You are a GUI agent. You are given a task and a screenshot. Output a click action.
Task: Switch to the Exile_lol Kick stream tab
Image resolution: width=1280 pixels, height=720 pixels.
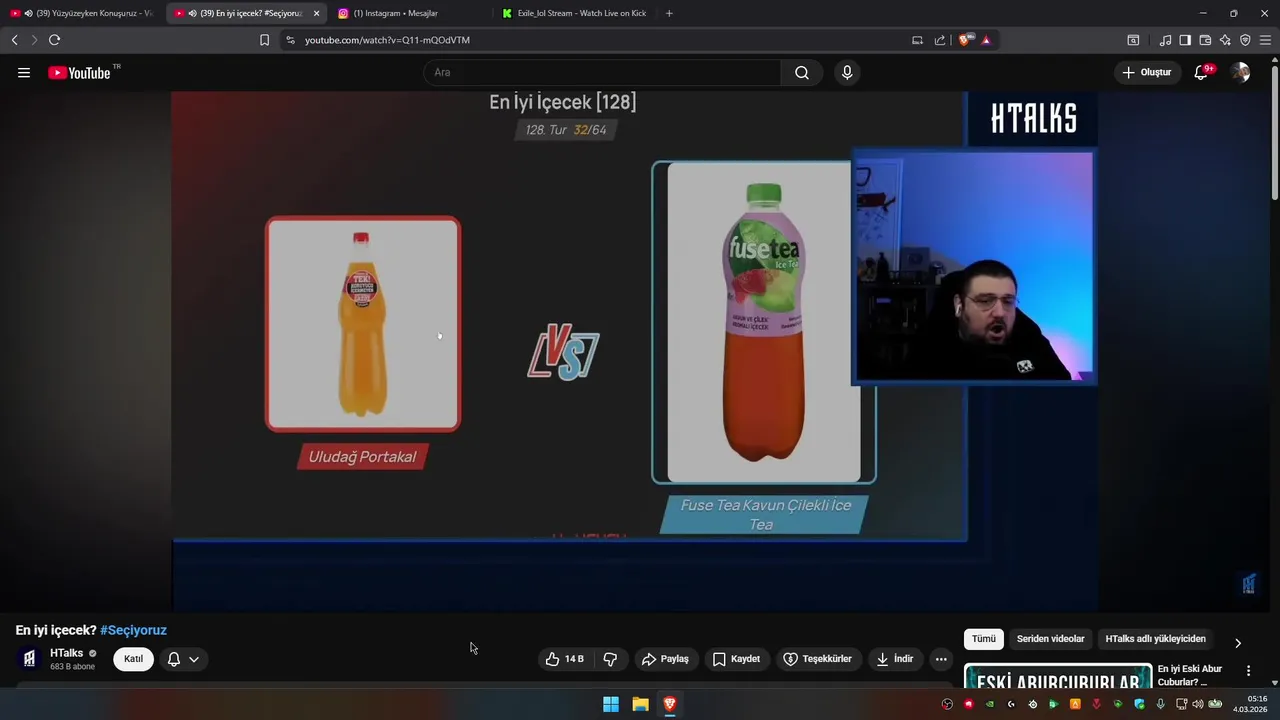(x=575, y=13)
